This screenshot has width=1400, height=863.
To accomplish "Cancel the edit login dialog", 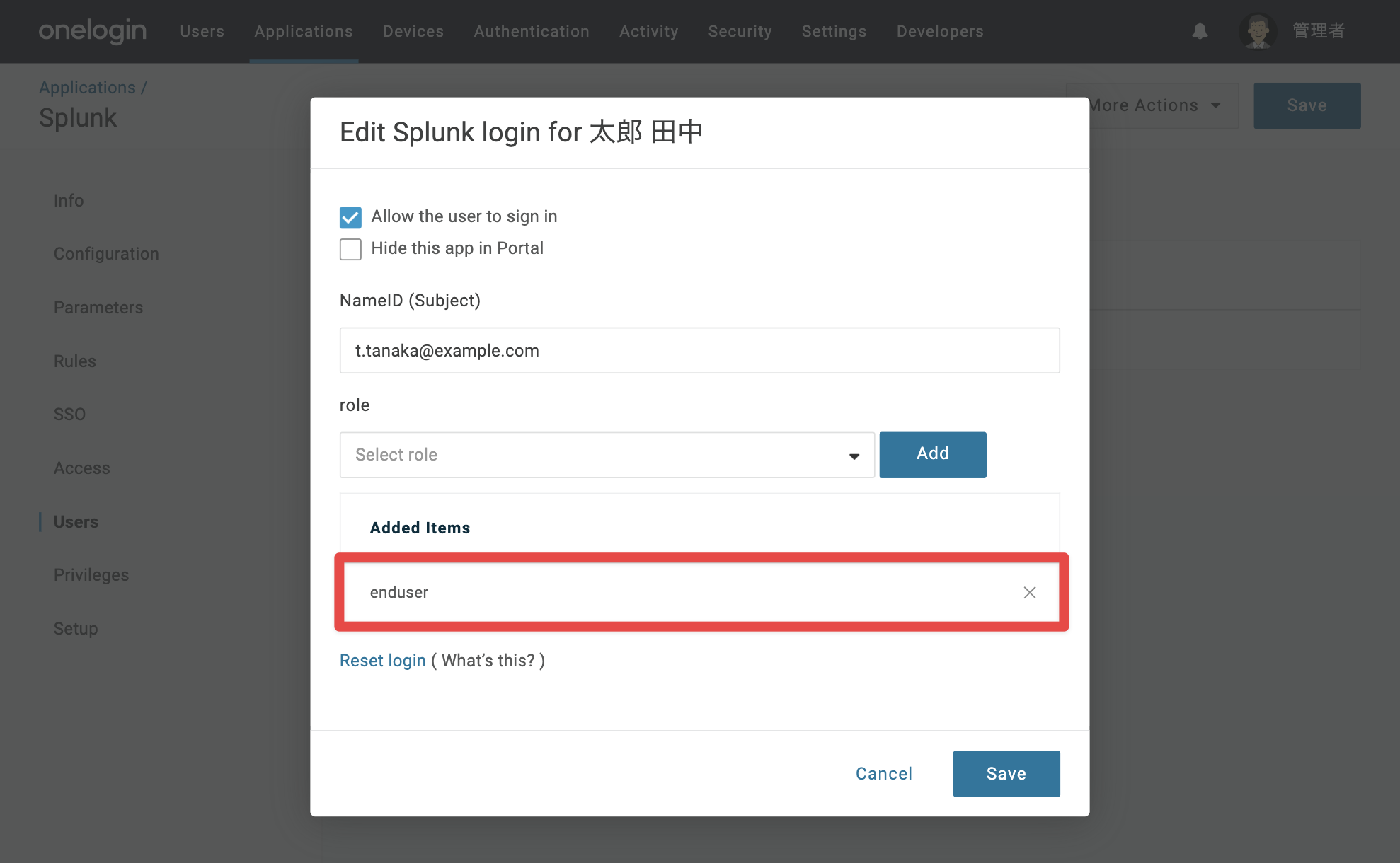I will [x=884, y=774].
